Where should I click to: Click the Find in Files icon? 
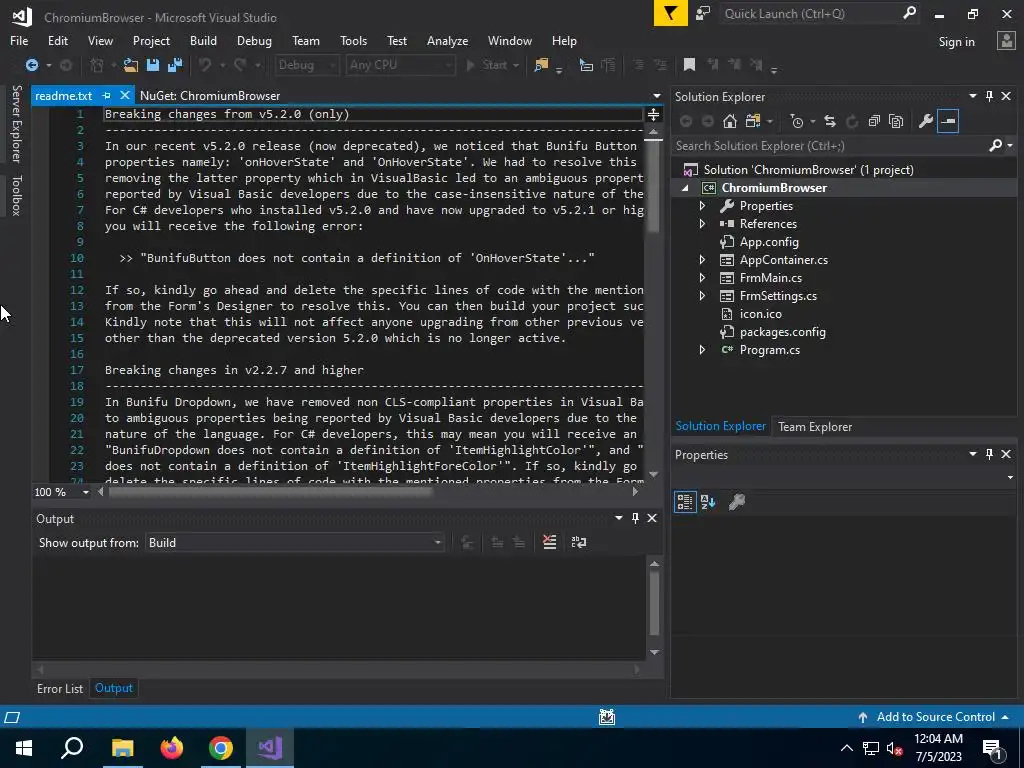541,65
